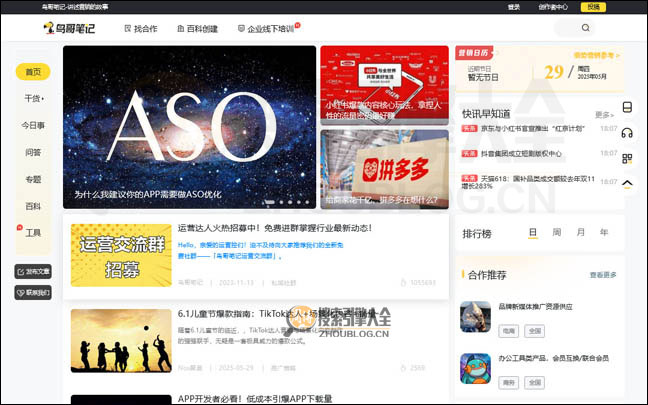Screen dimensions: 648x405
Task: Select 今日事 in left sidebar
Action: pyautogui.click(x=33, y=125)
